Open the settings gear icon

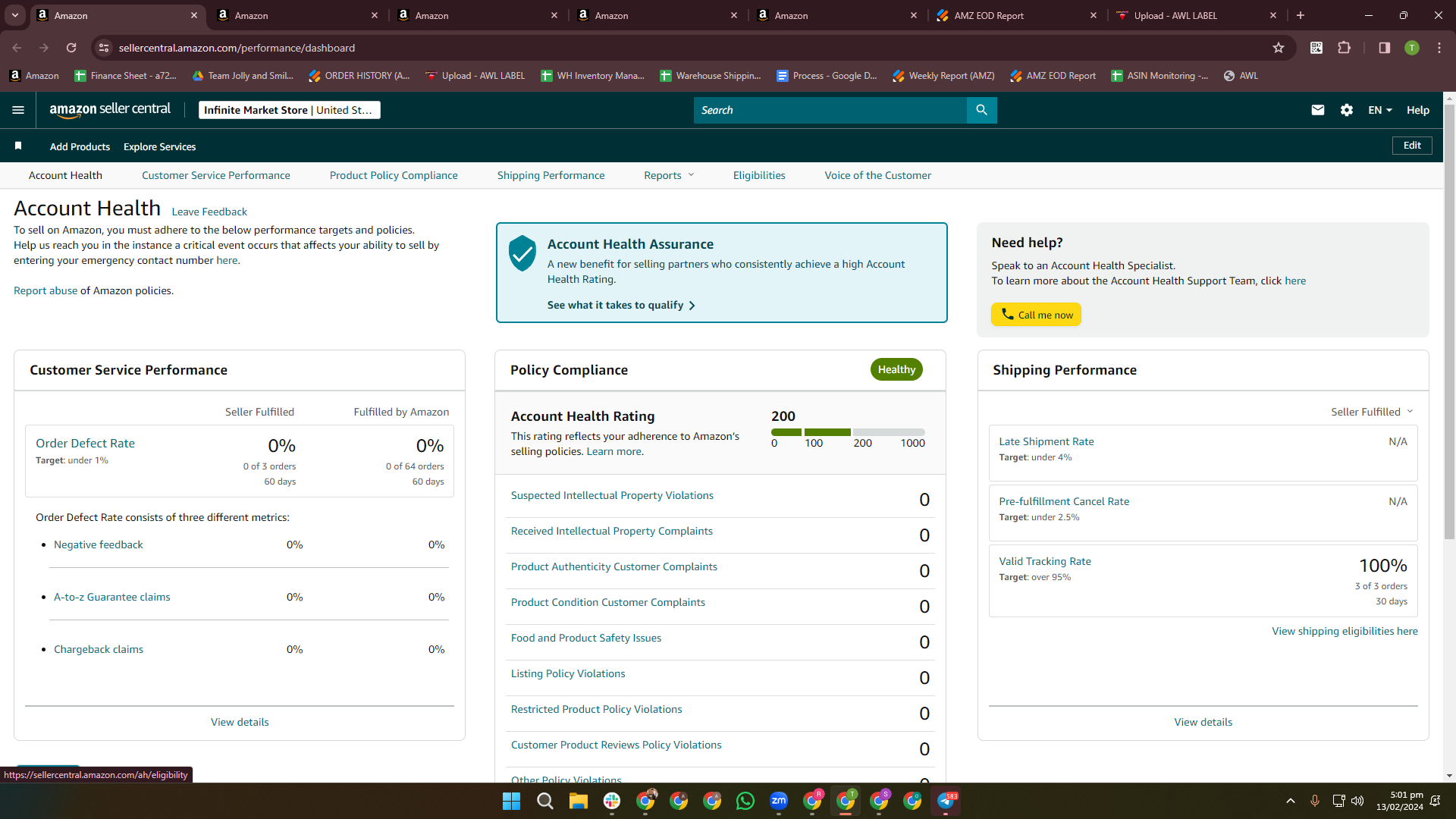click(x=1347, y=110)
